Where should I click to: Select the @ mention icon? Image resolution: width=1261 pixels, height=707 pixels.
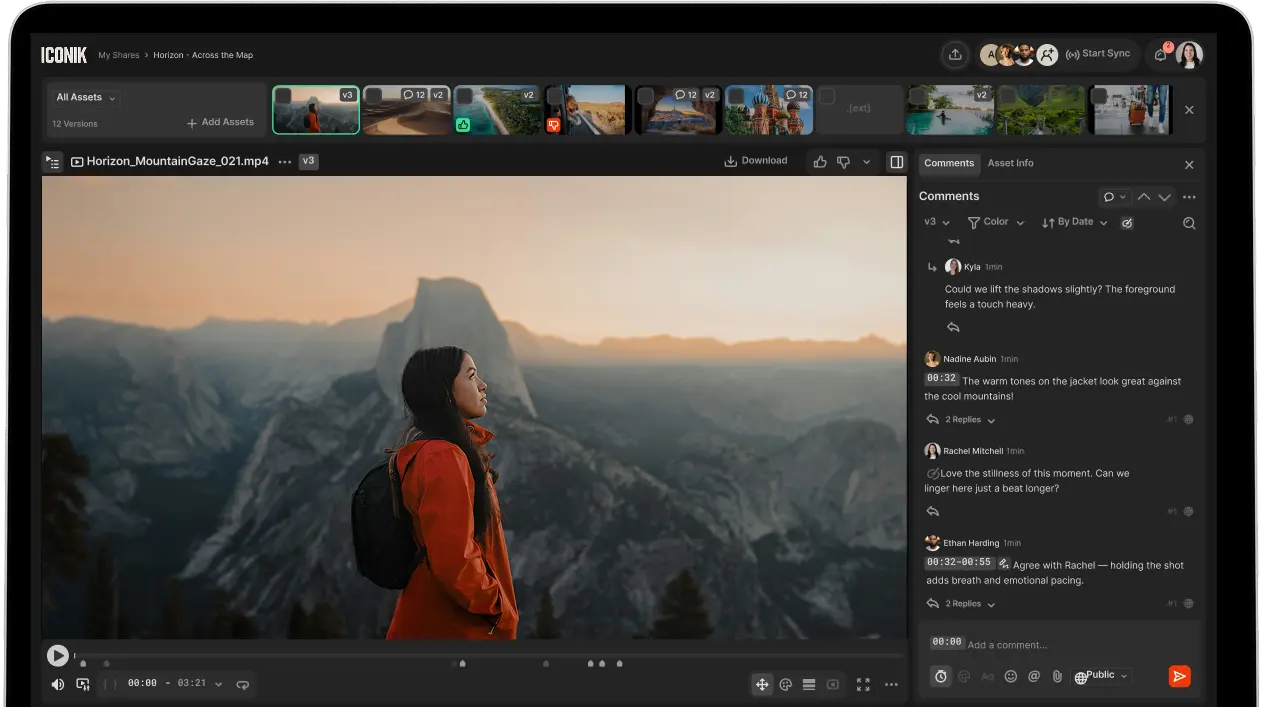(1035, 676)
